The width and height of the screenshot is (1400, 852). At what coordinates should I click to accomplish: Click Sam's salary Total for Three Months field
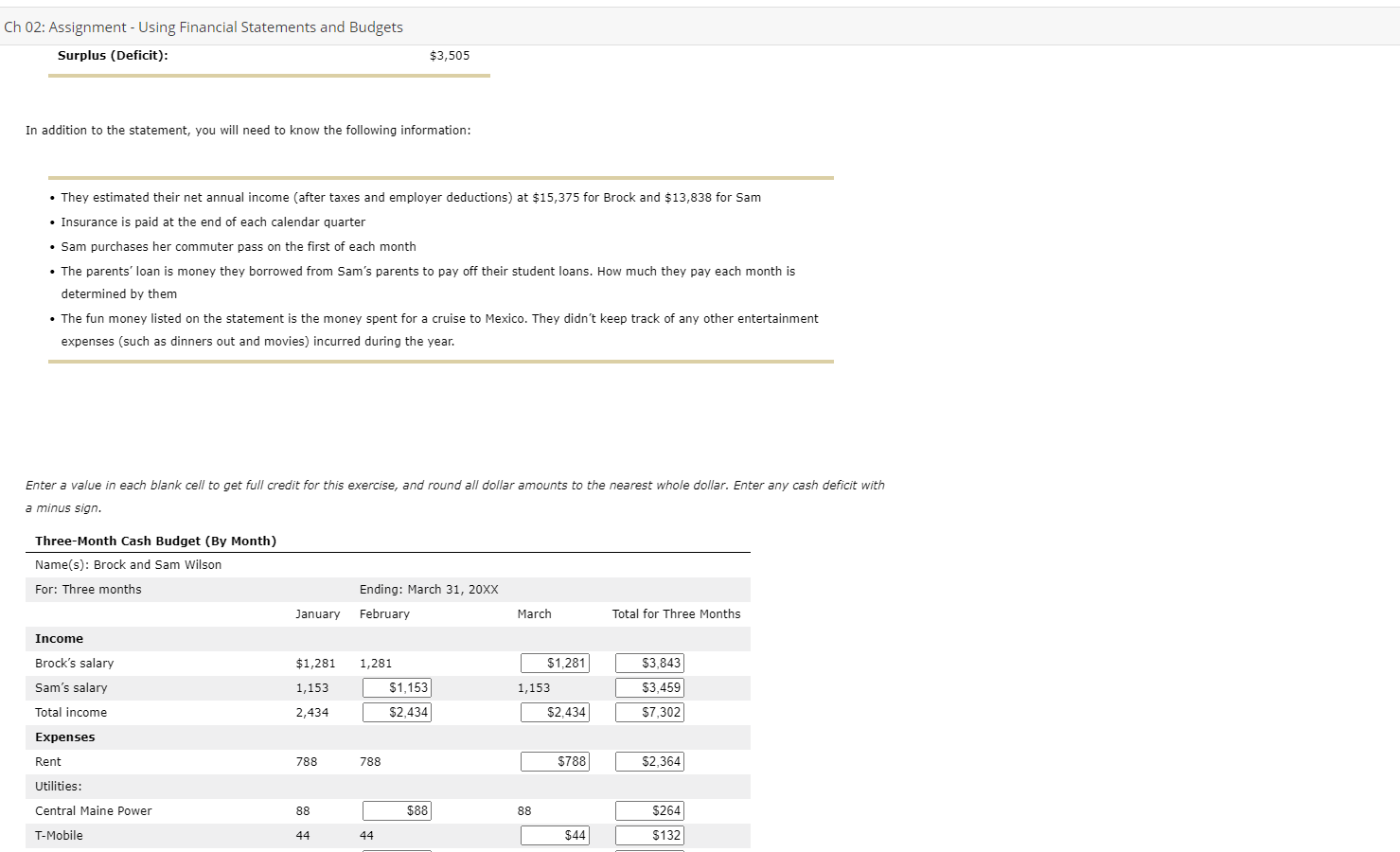click(649, 687)
